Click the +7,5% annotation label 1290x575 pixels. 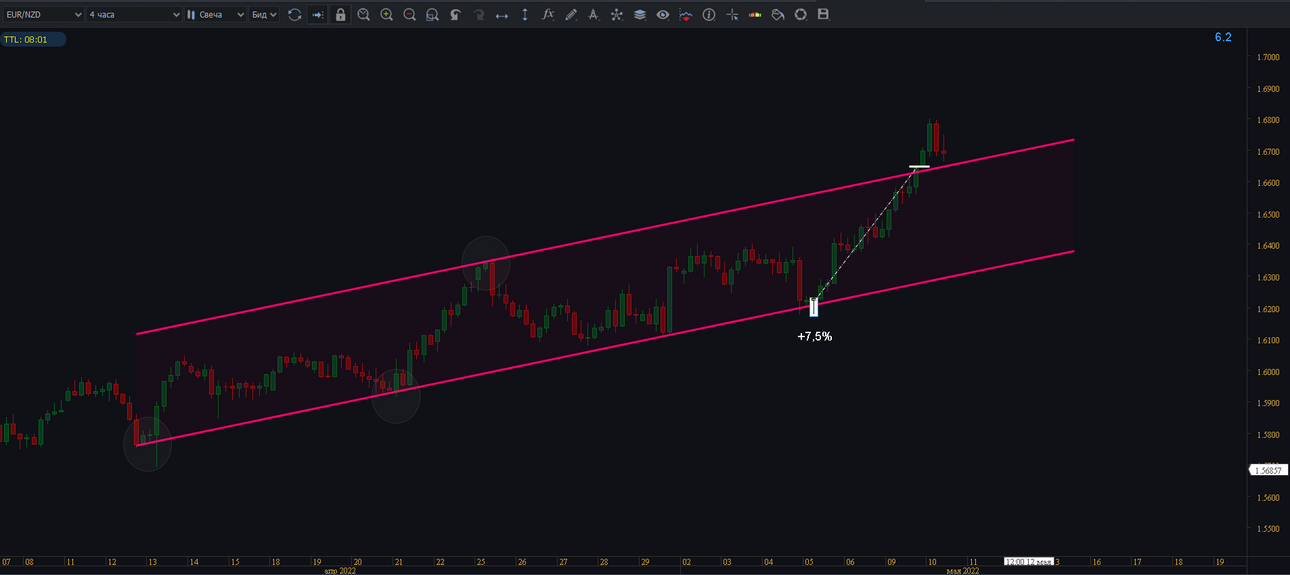814,337
